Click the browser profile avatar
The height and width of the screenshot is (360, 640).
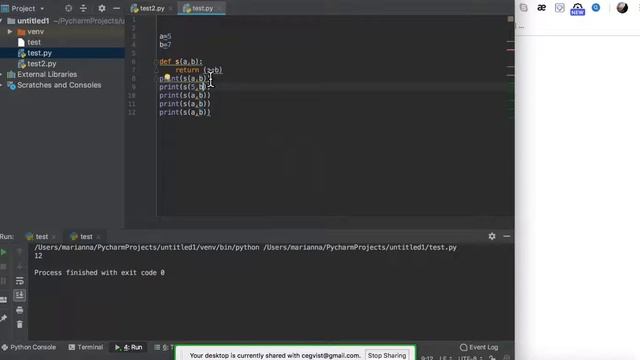click(622, 8)
